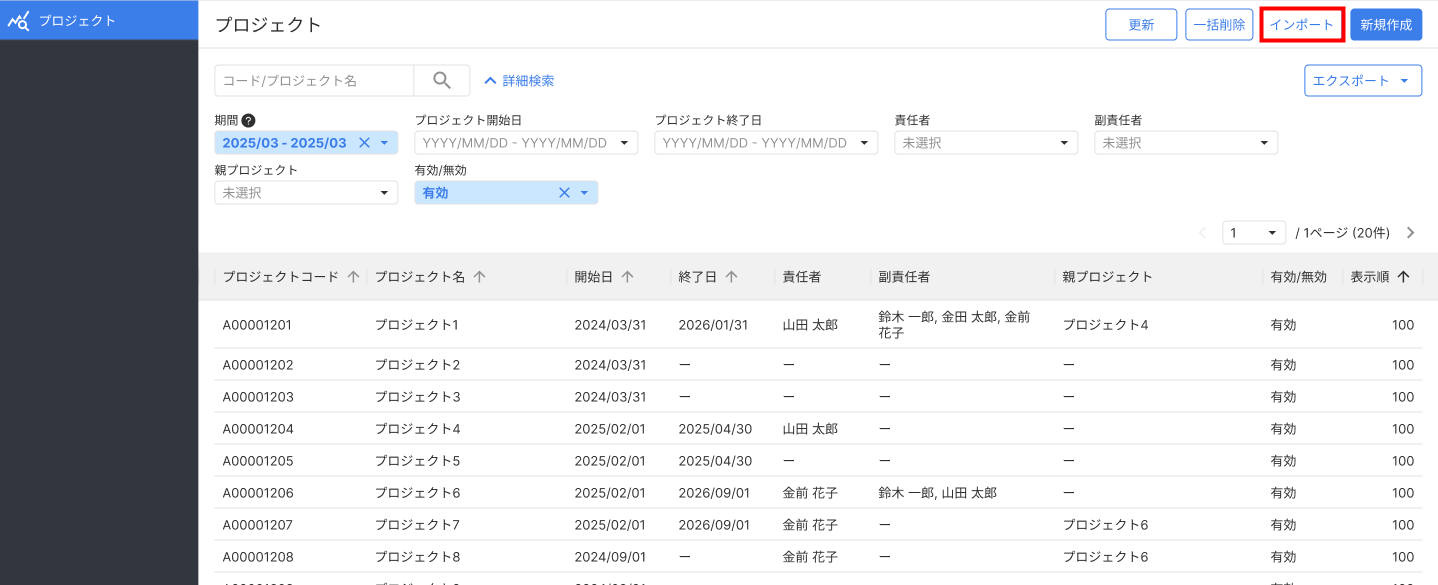This screenshot has width=1438, height=585.
Task: Sort by 終了日 arrow icon
Action: pos(731,277)
